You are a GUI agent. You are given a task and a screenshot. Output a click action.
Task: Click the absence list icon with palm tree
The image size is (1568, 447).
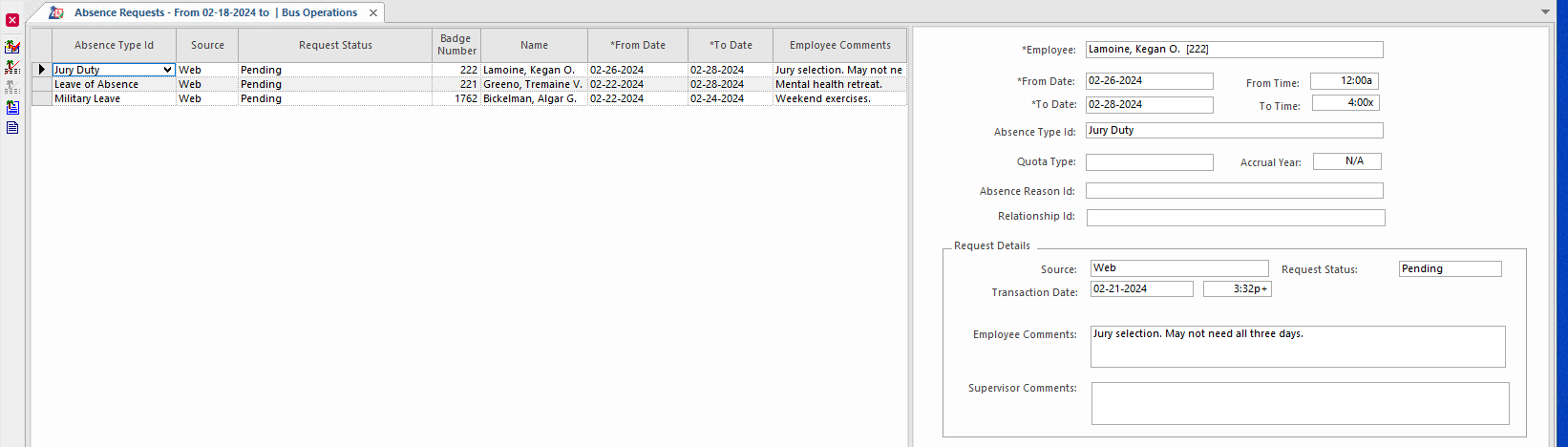click(12, 107)
